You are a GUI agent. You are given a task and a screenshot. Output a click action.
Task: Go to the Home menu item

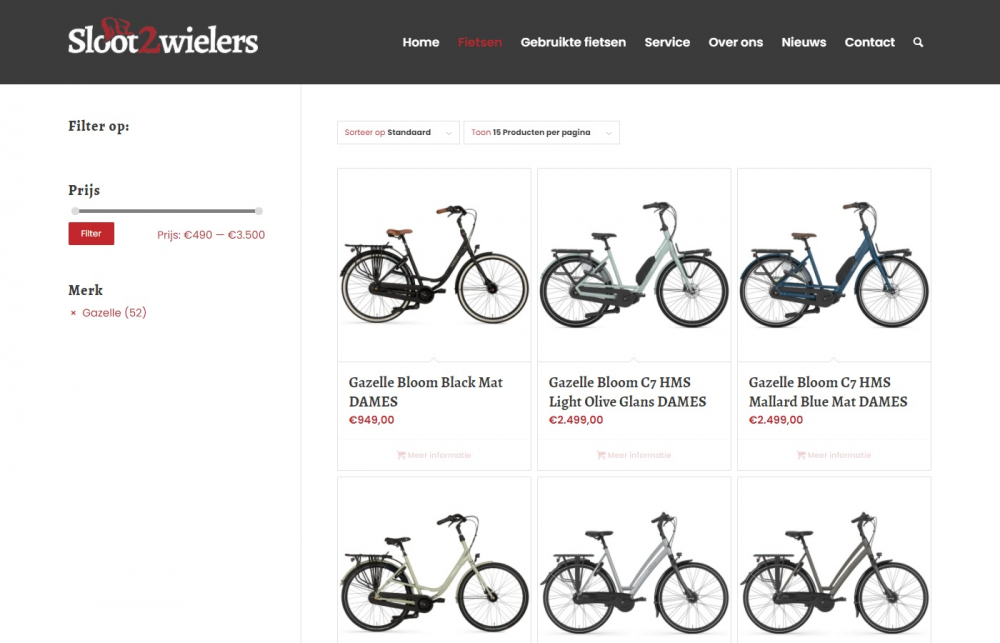421,42
